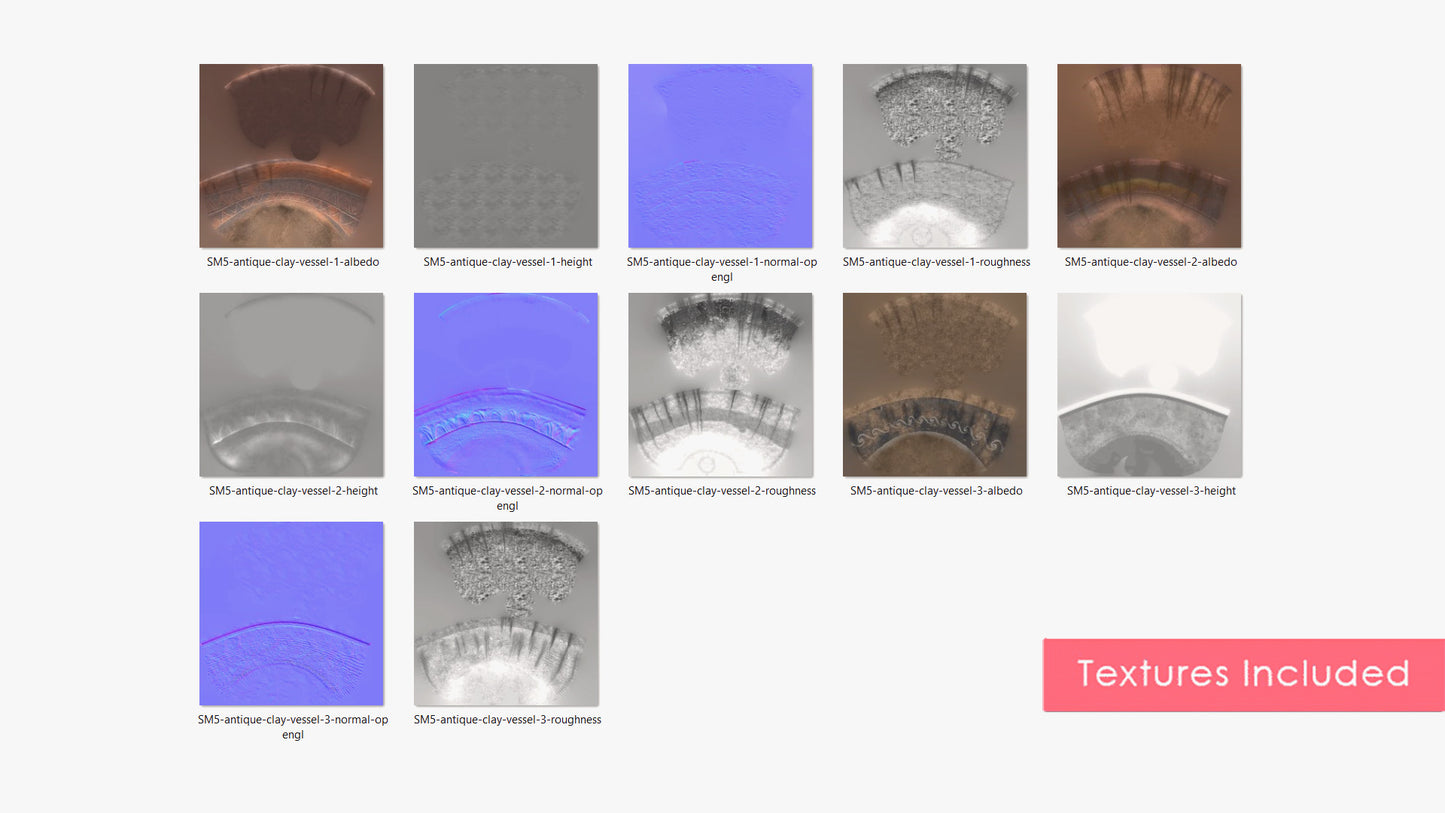Image resolution: width=1445 pixels, height=813 pixels.
Task: Select the gray vessel-1-height map thumbnail
Action: coord(506,155)
